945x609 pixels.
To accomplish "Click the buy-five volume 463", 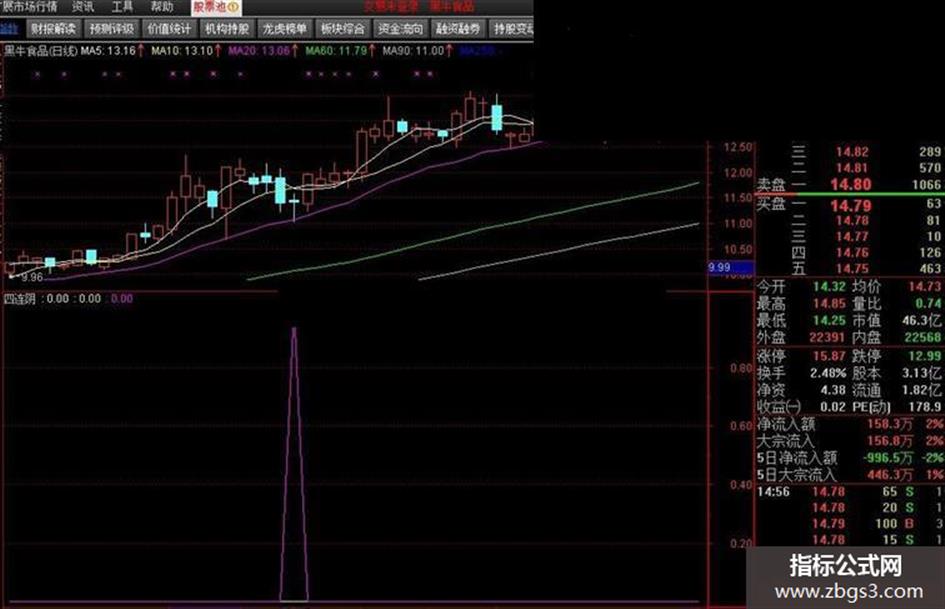I will point(931,268).
